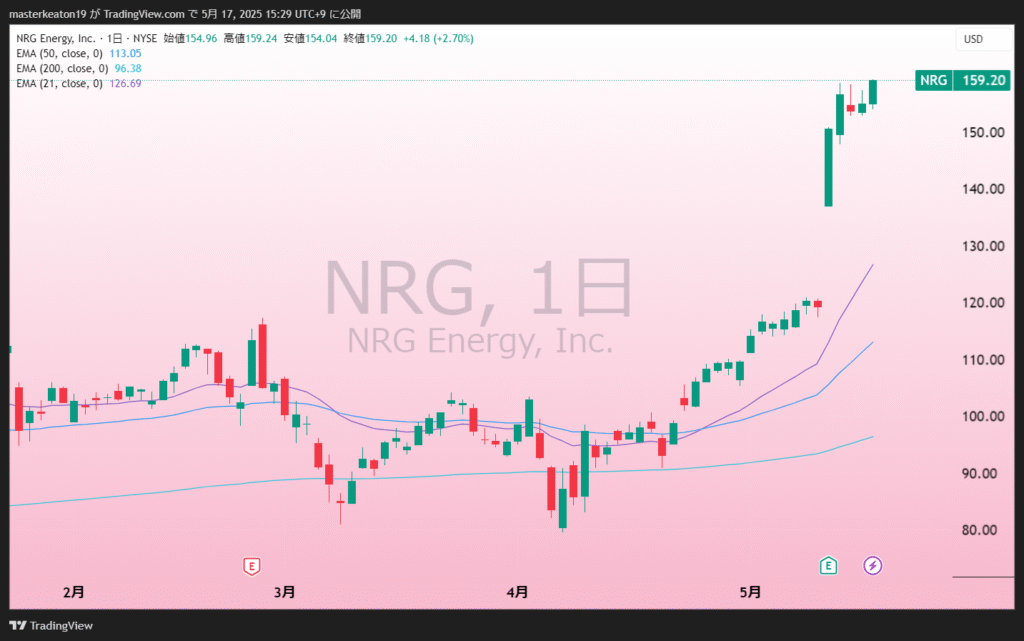Select the EMA (50, close, 0) indicator legend

click(59, 54)
